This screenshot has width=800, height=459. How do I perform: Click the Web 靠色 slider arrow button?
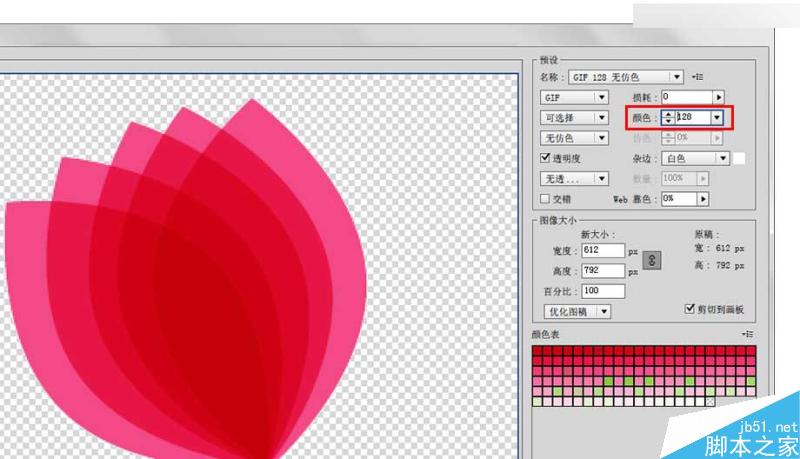click(x=704, y=199)
